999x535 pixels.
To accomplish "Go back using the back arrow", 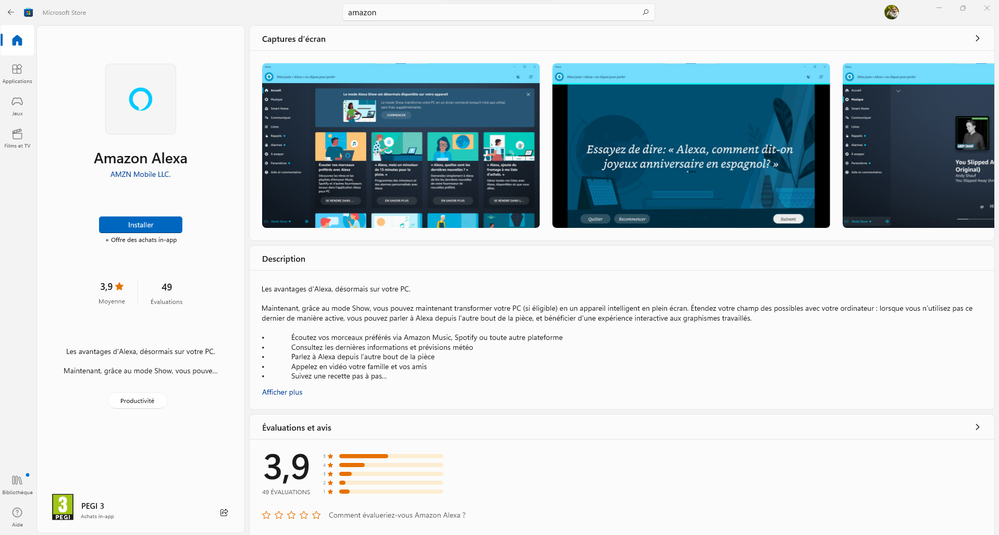I will tap(11, 12).
